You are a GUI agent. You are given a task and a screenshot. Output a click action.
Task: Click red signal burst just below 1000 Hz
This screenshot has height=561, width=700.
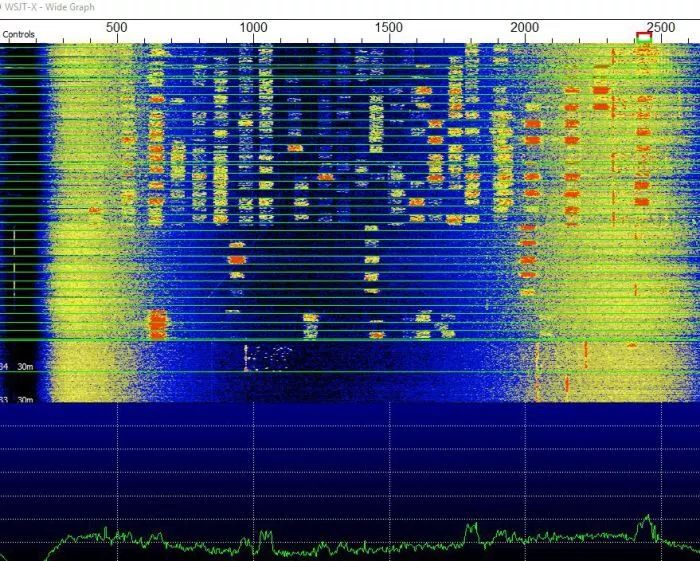click(237, 259)
